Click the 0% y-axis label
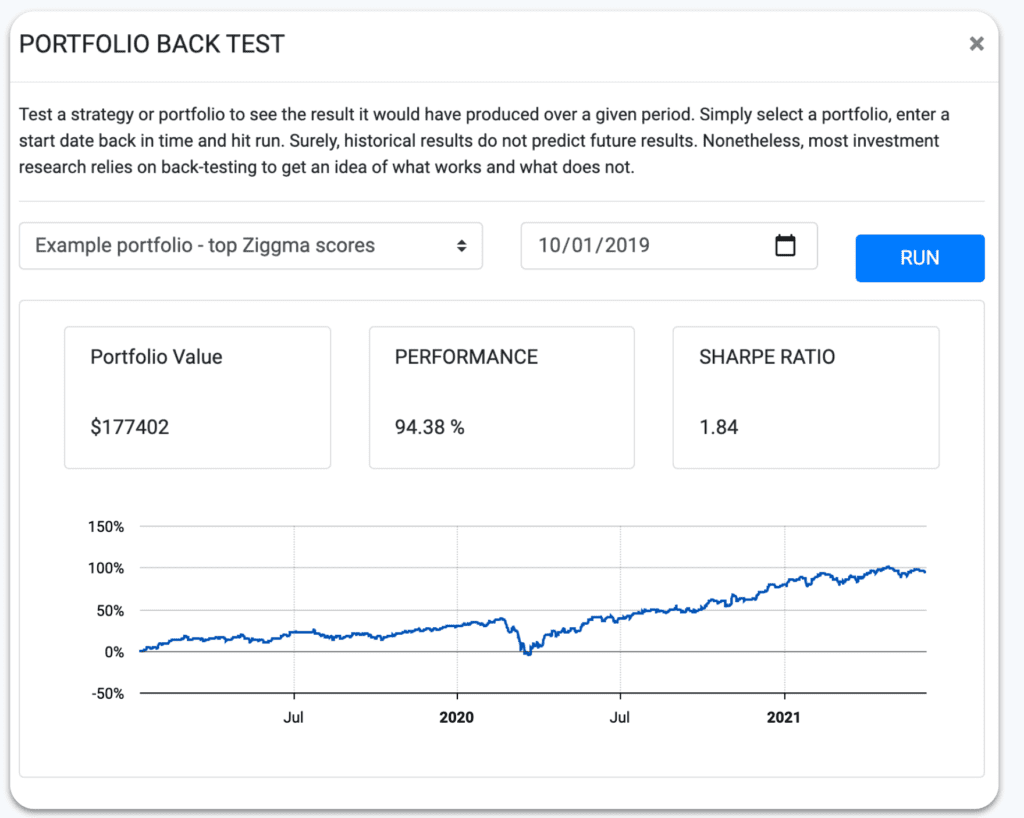The width and height of the screenshot is (1024, 818). coord(114,652)
